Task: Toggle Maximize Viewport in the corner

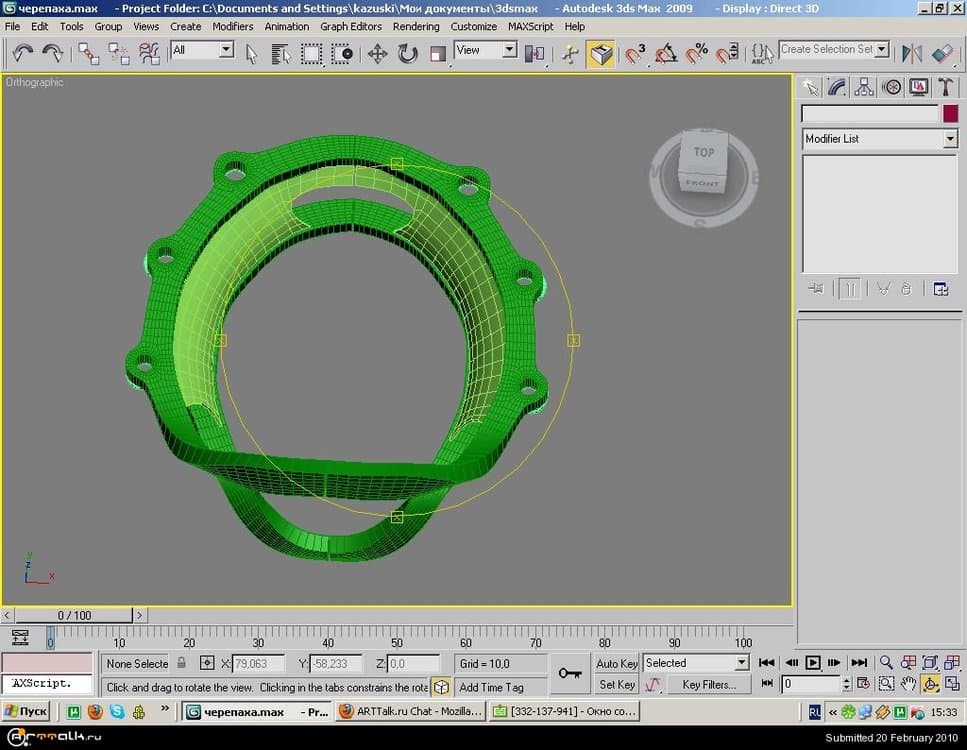Action: tap(952, 683)
